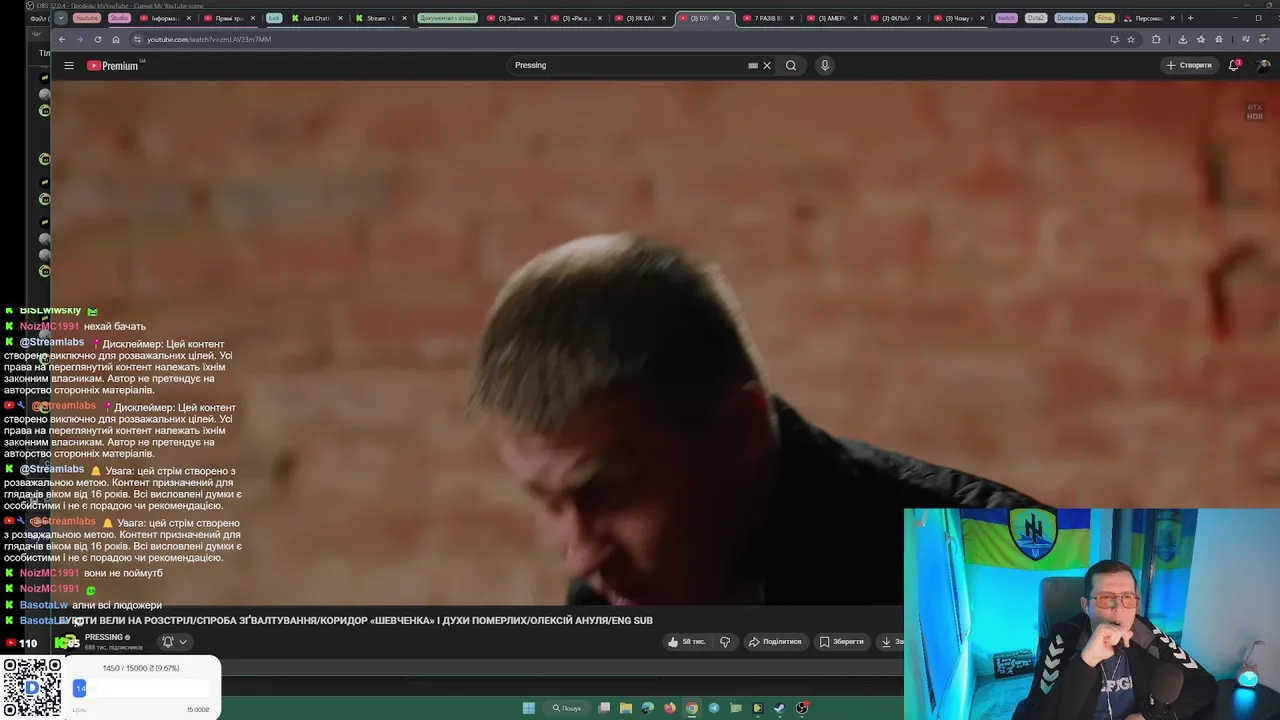Click the YouTube Premium logo
The width and height of the screenshot is (1280, 720).
113,65
